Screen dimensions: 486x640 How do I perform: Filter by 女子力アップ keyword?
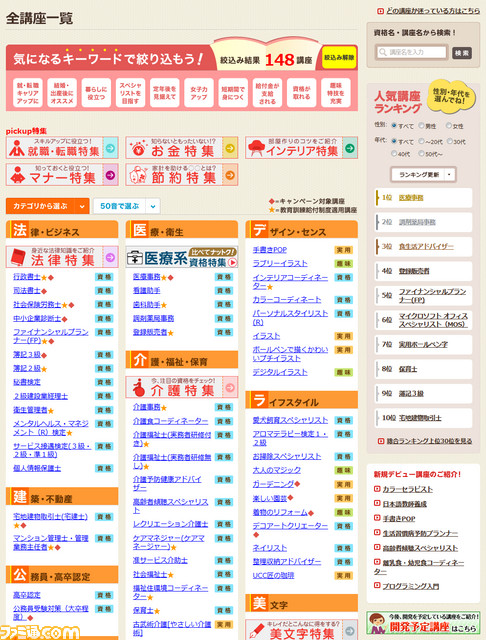point(199,93)
